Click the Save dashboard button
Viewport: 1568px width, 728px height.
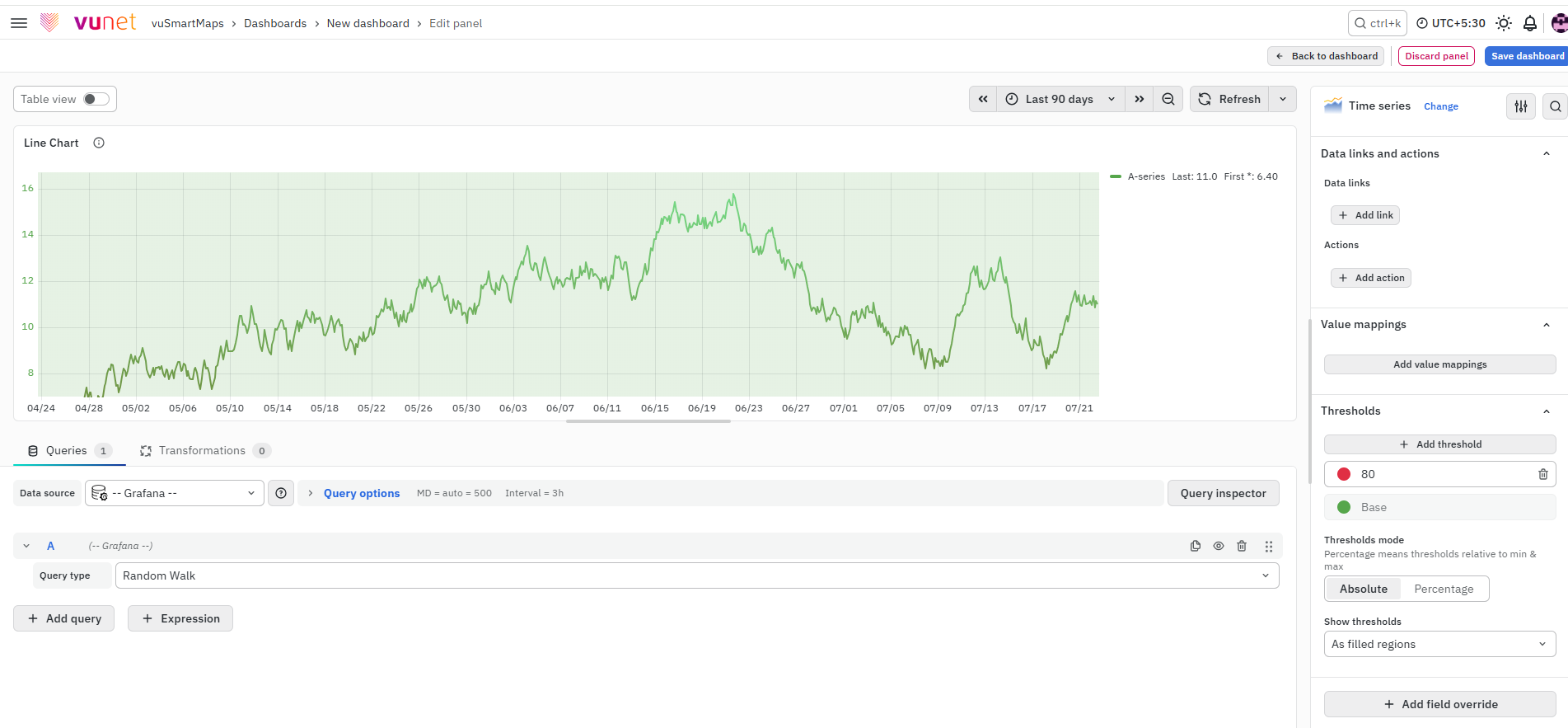pyautogui.click(x=1527, y=56)
